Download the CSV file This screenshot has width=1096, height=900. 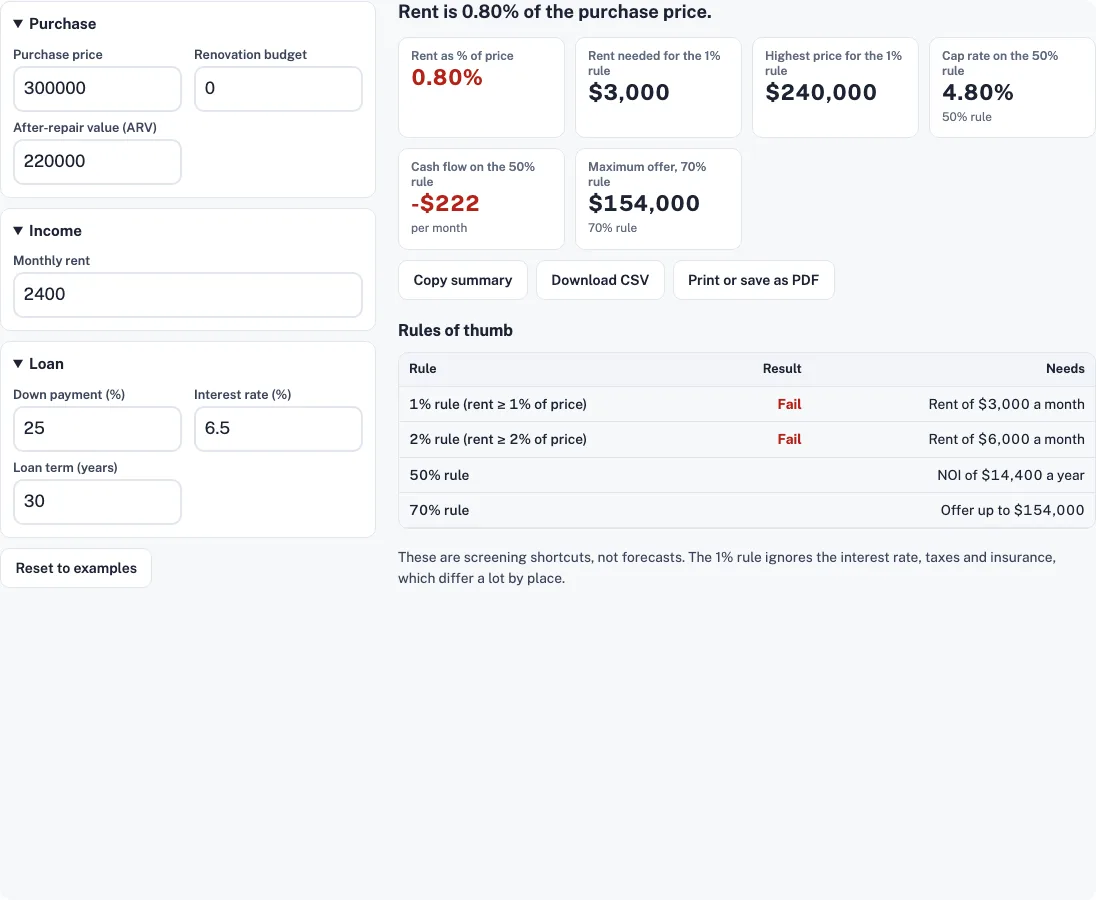[600, 280]
